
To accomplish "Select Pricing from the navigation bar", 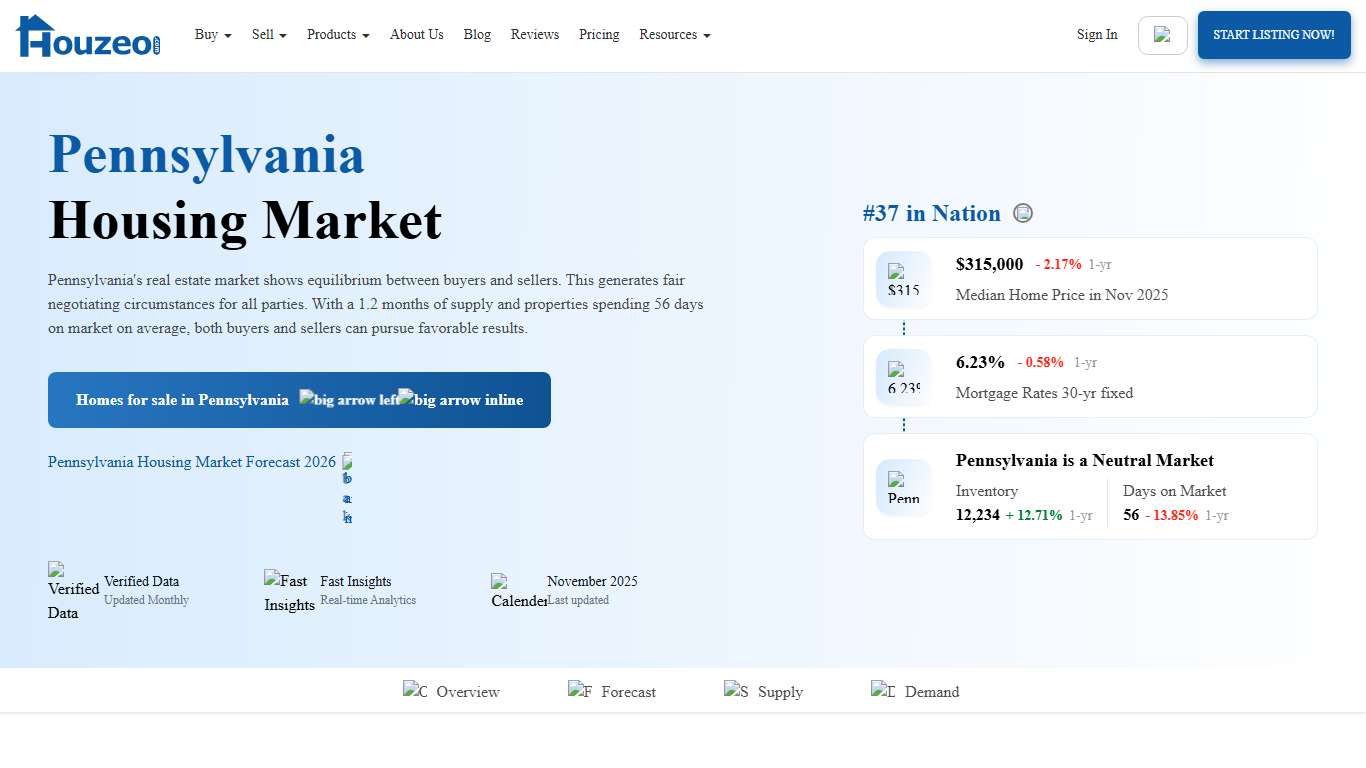I will click(x=599, y=34).
